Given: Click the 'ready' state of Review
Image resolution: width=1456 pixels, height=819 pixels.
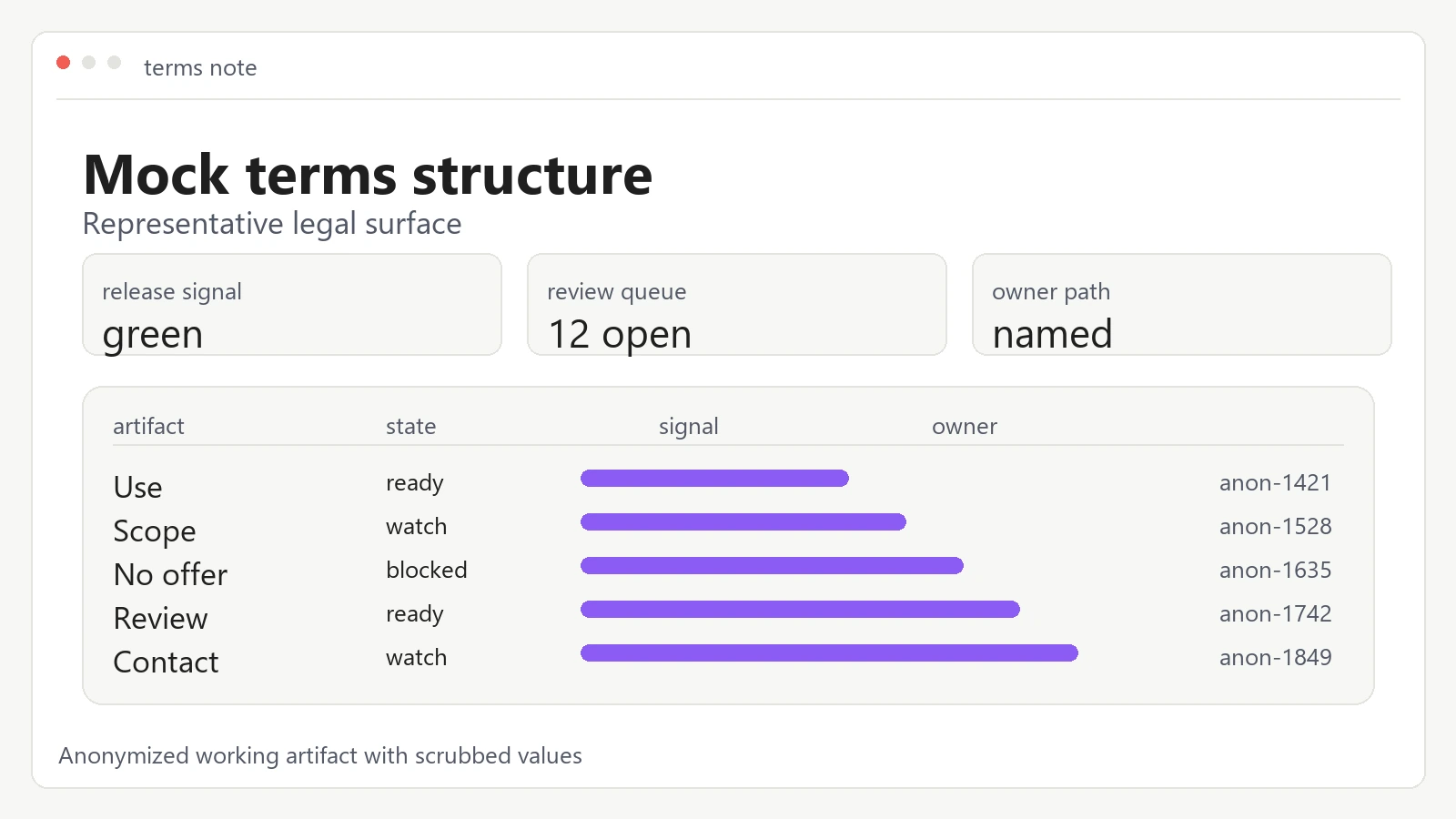Looking at the screenshot, I should click(415, 615).
